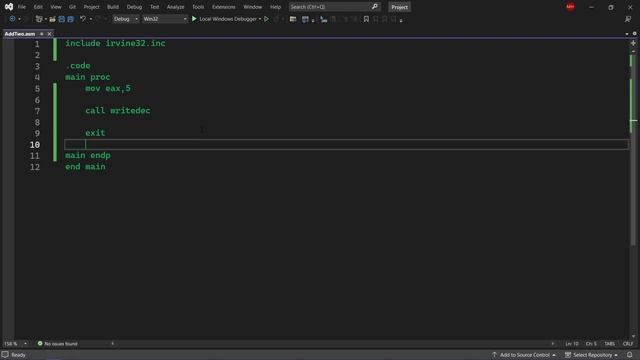Screen dimensions: 640x360
Task: Click on '.code' line
Action: pos(78,66)
